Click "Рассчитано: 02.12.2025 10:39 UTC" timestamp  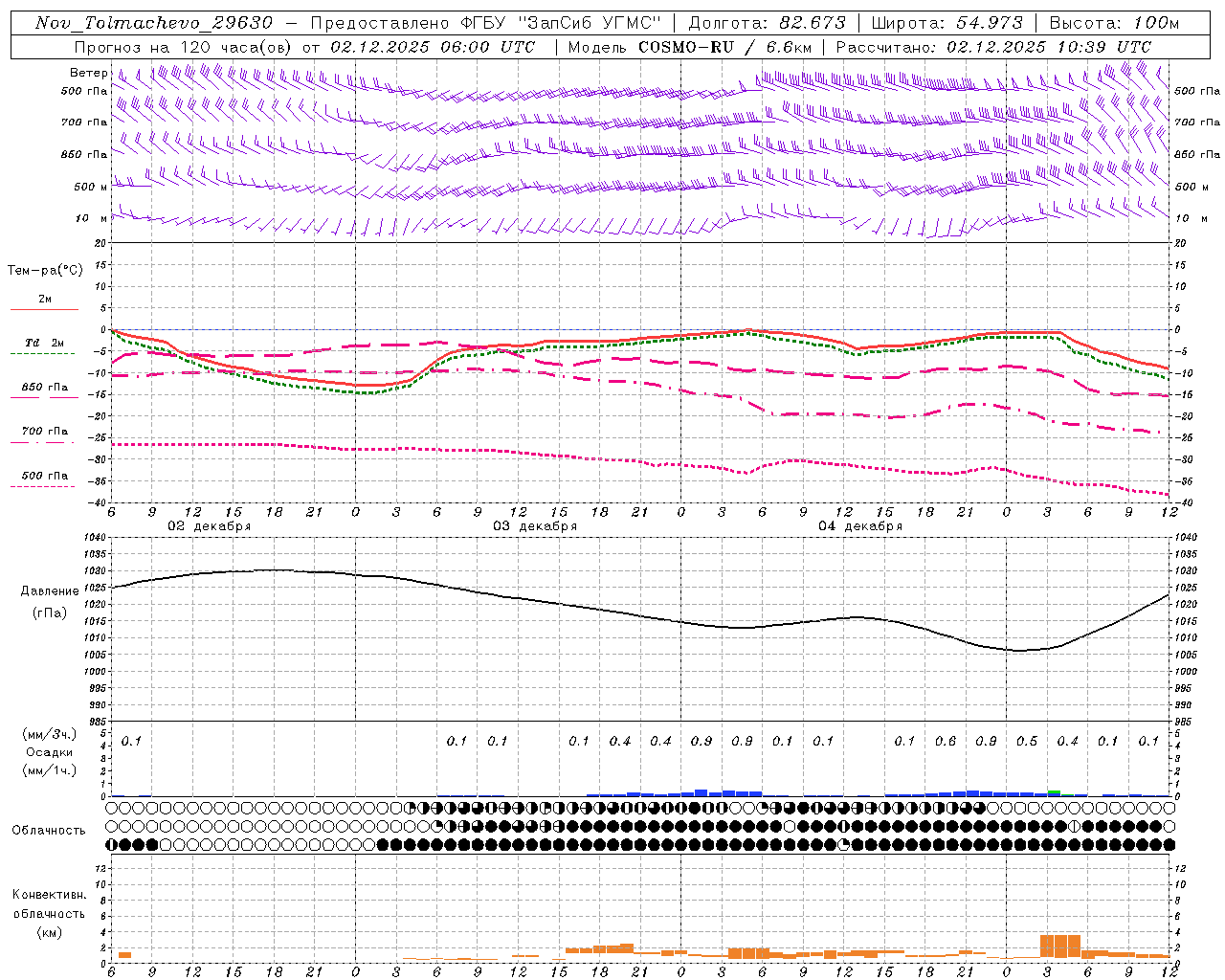(993, 47)
